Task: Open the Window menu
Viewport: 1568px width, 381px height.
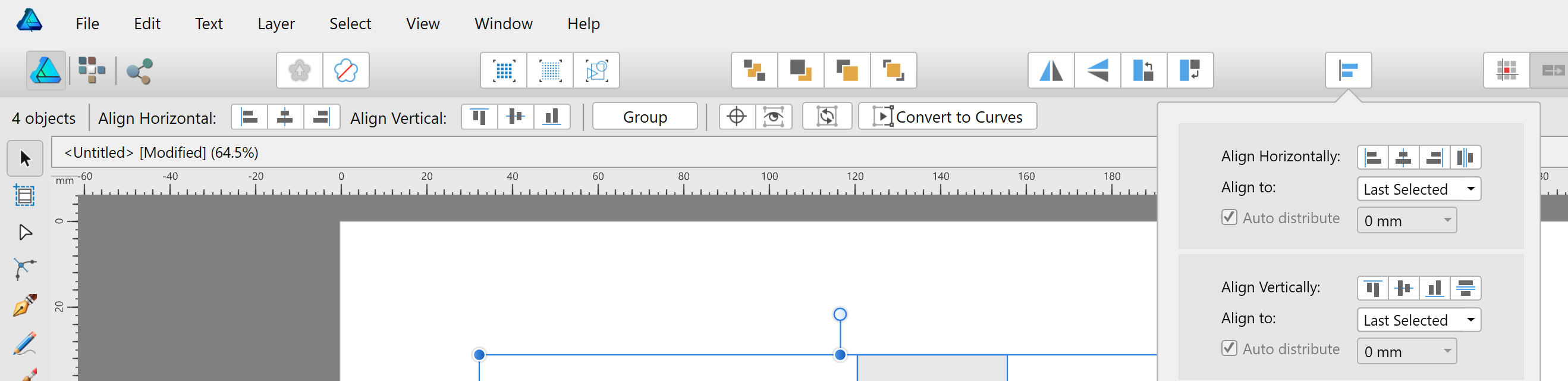Action: (504, 24)
